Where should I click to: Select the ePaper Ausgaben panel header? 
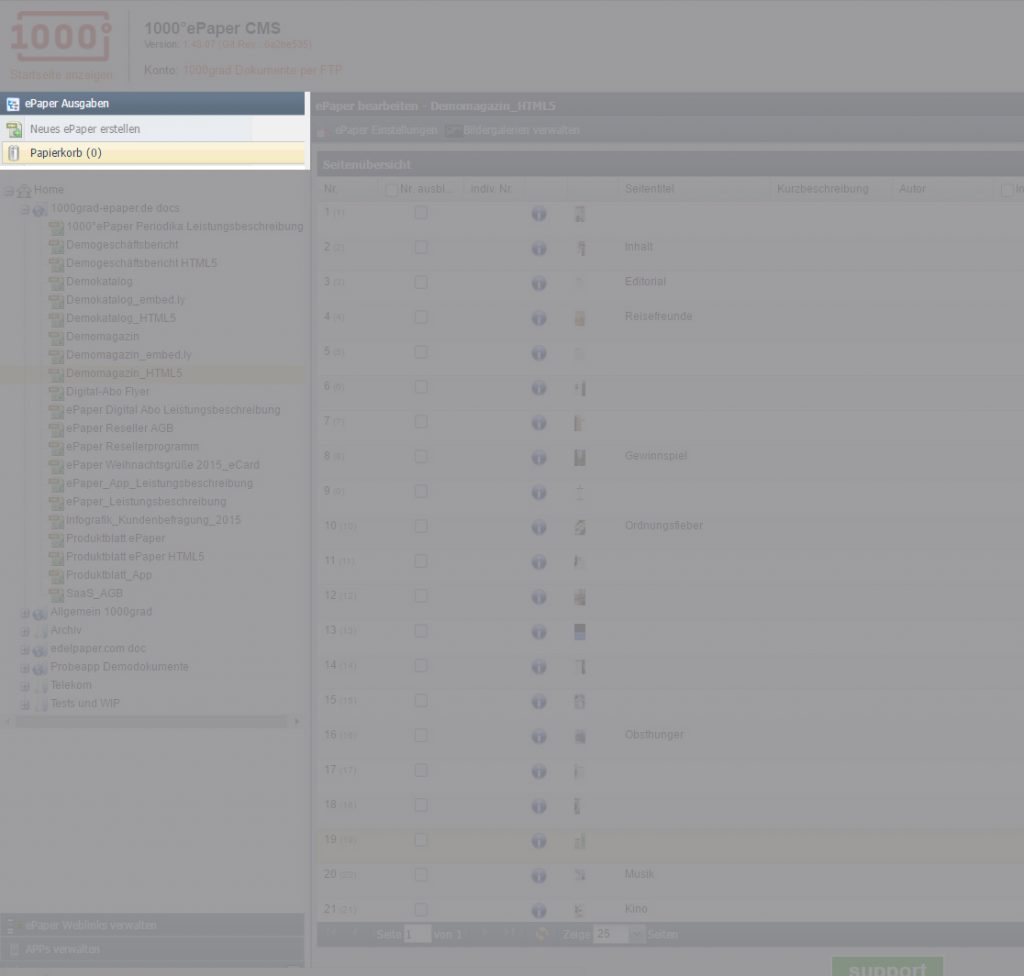point(152,104)
